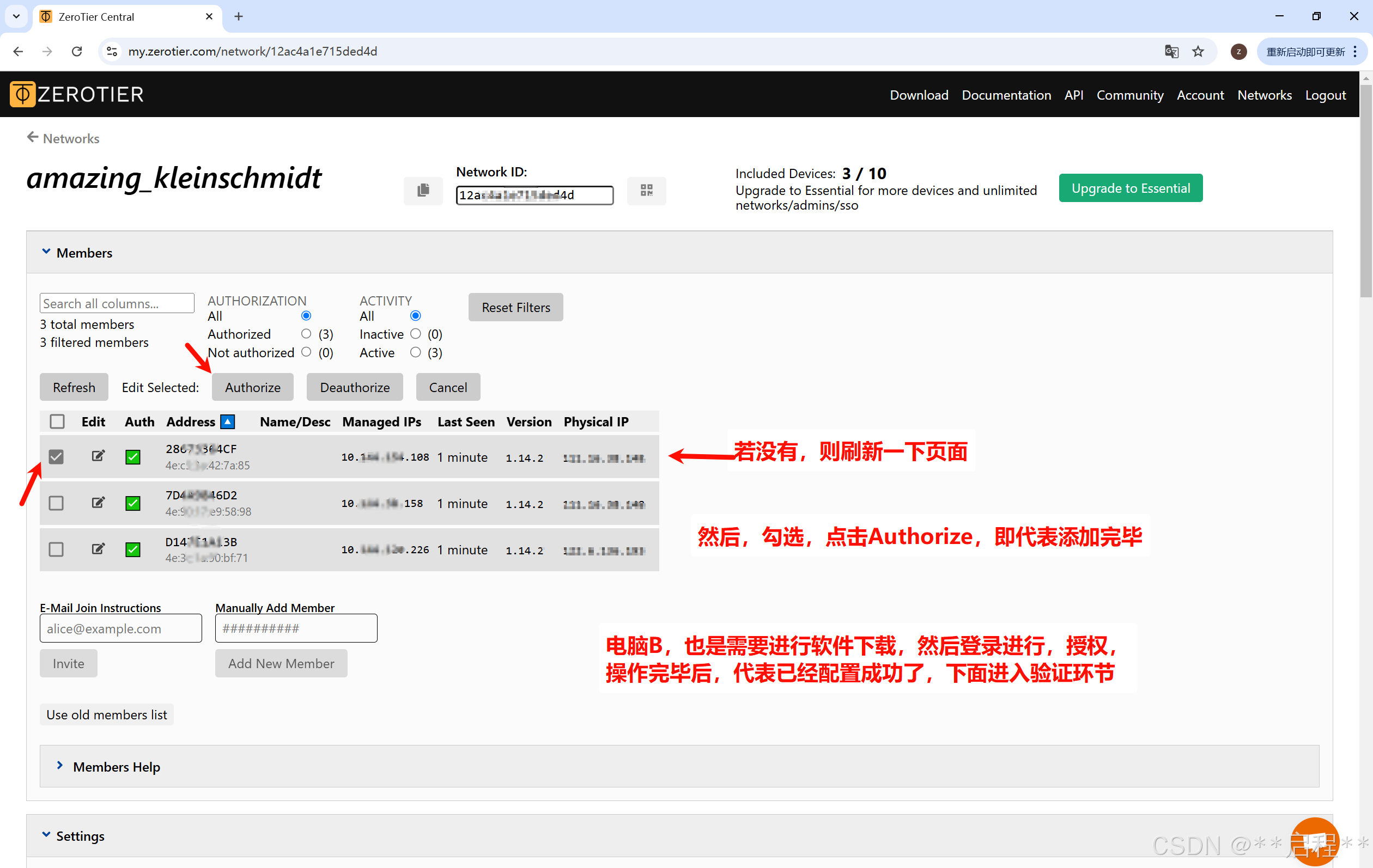This screenshot has width=1373, height=868.
Task: Open the Account menu item
Action: [x=1200, y=95]
